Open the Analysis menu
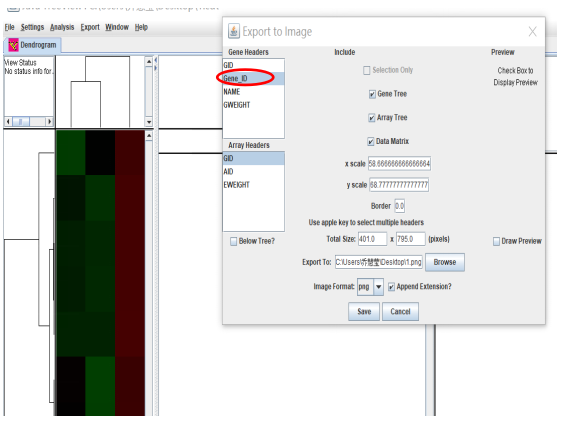The width and height of the screenshot is (563, 422). 62,27
